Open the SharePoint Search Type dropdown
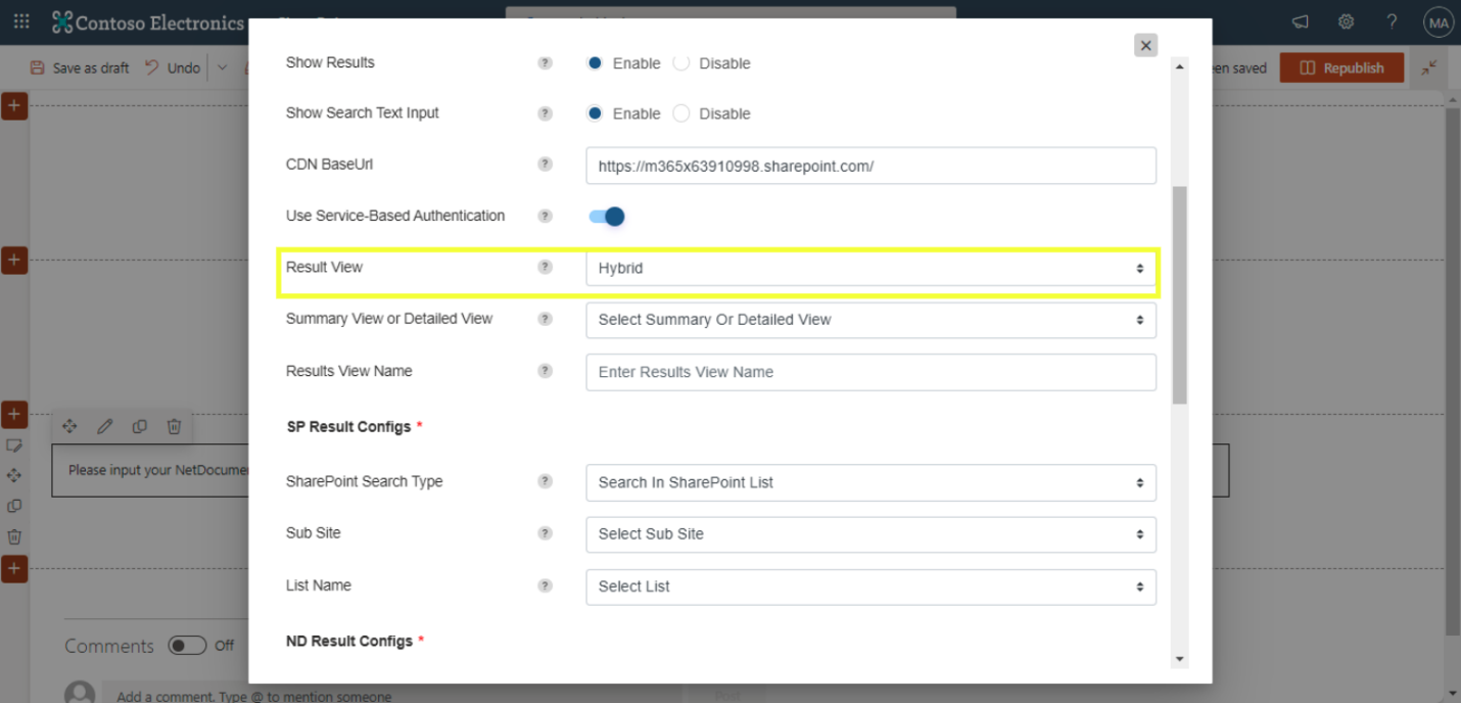The height and width of the screenshot is (703, 1461). (x=871, y=482)
